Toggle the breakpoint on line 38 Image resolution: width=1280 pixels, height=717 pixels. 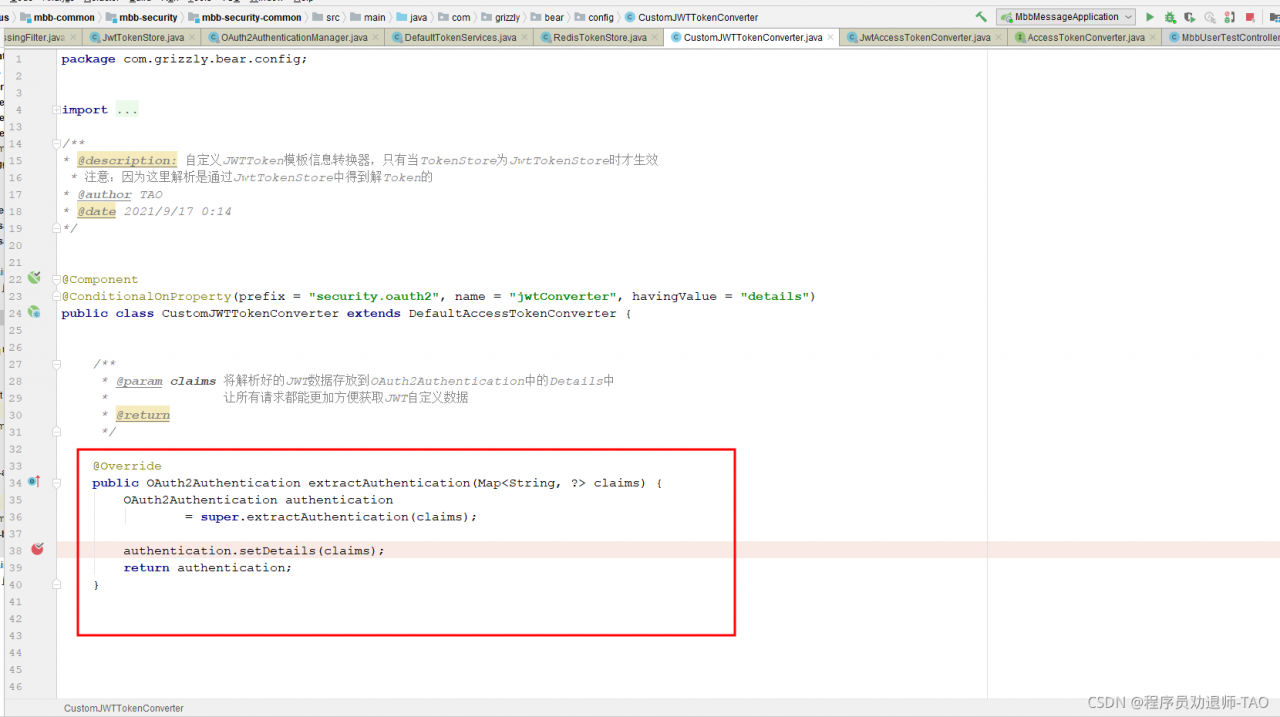pos(37,549)
